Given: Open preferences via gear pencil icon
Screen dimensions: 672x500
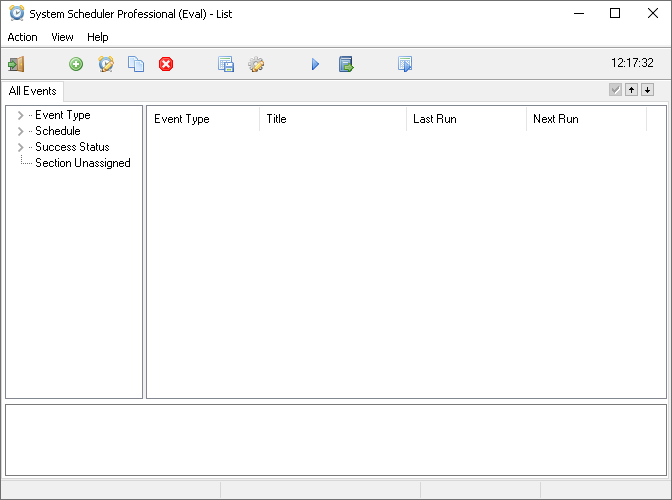Looking at the screenshot, I should tap(256, 64).
